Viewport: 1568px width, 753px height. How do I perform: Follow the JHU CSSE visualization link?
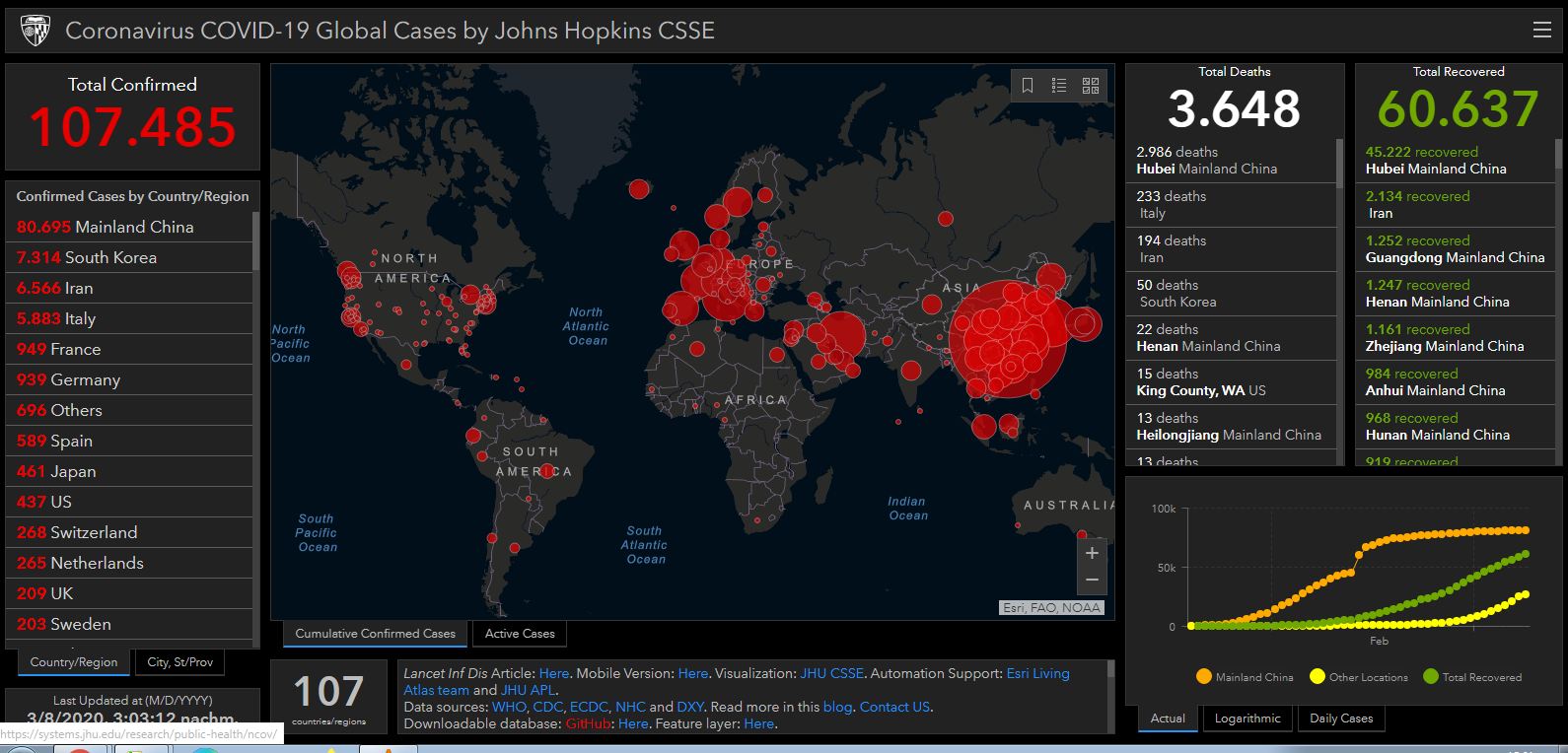[831, 673]
